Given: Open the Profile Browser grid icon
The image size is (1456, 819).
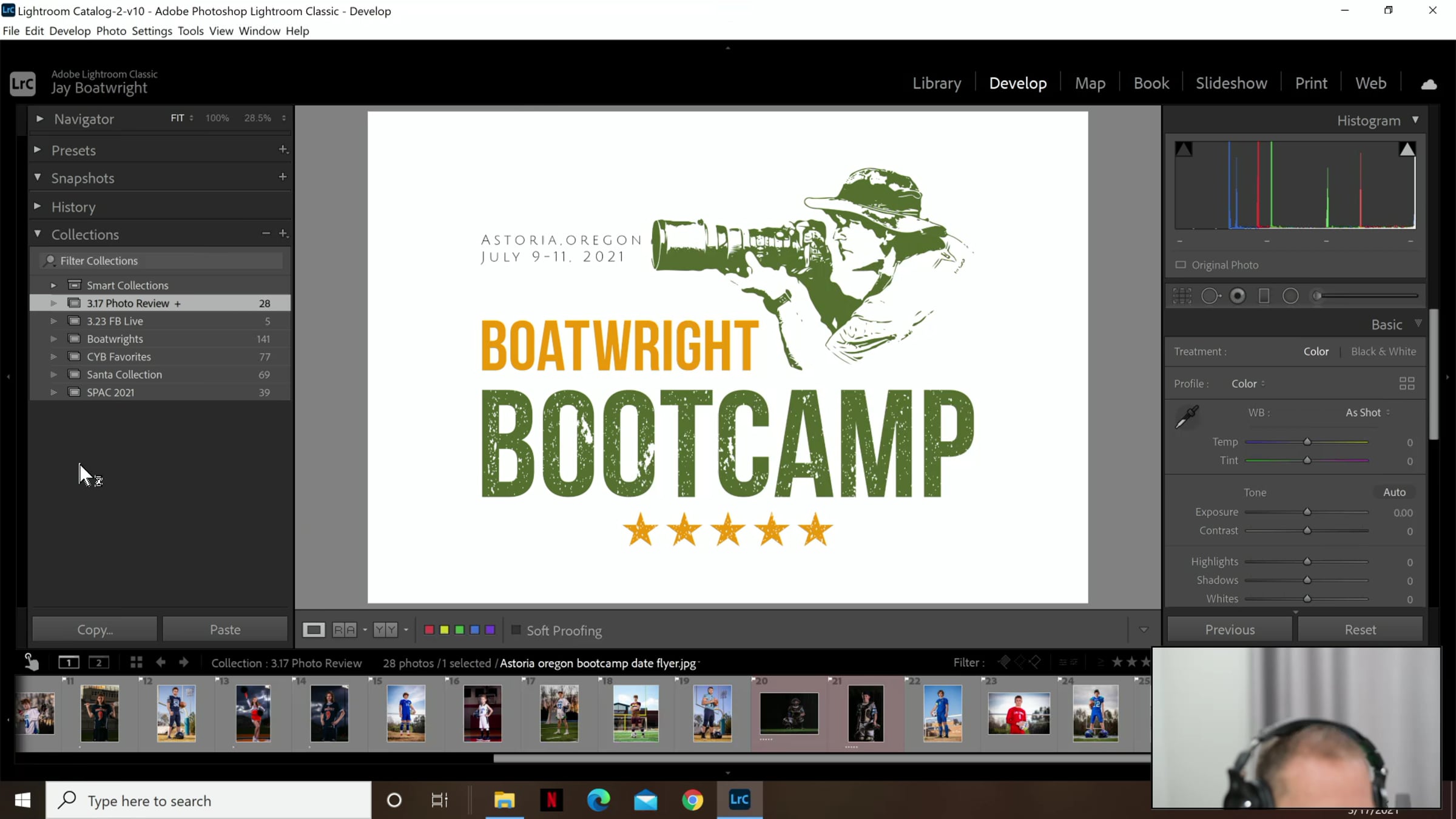Looking at the screenshot, I should point(1407,383).
